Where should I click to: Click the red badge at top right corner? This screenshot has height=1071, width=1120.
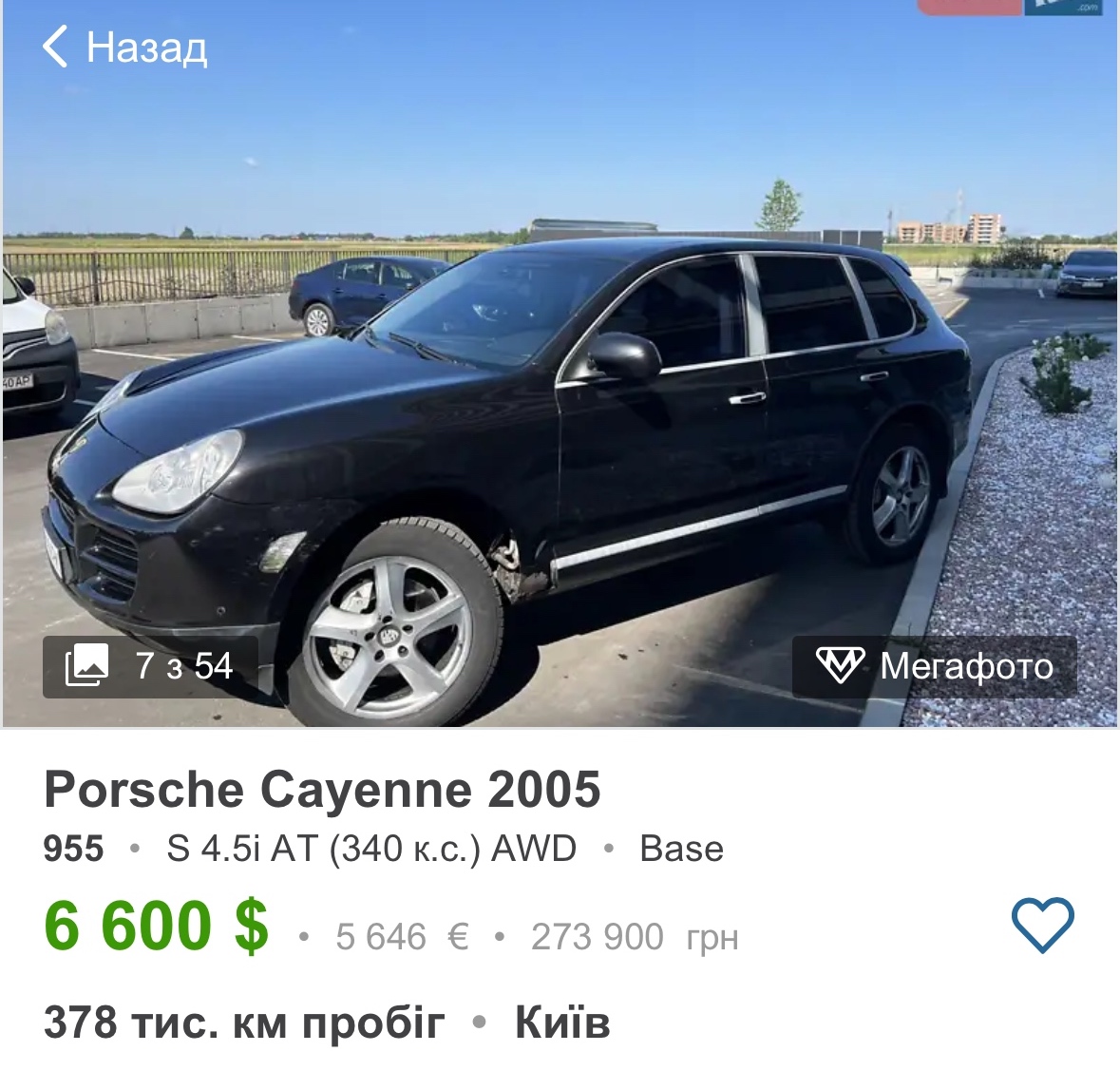(x=969, y=7)
